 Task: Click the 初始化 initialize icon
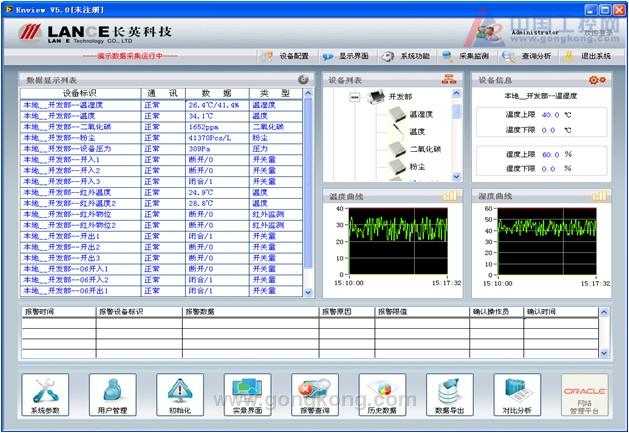[x=179, y=396]
